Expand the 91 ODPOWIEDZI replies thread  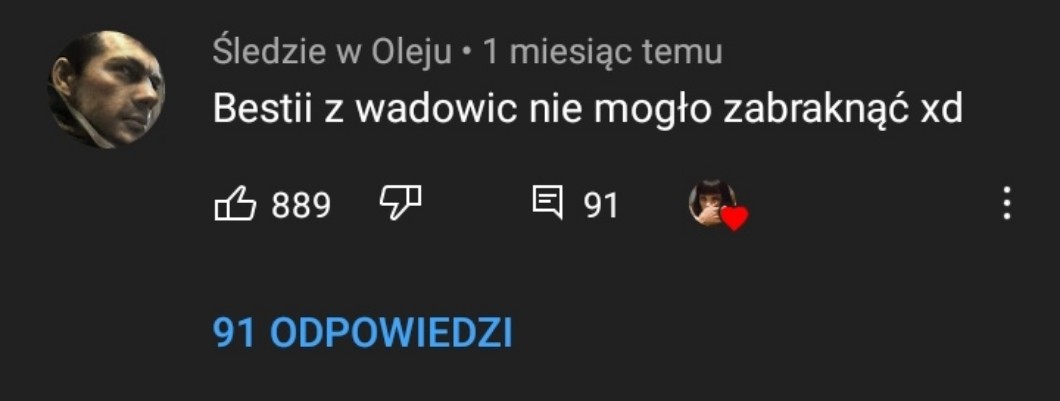[362, 333]
